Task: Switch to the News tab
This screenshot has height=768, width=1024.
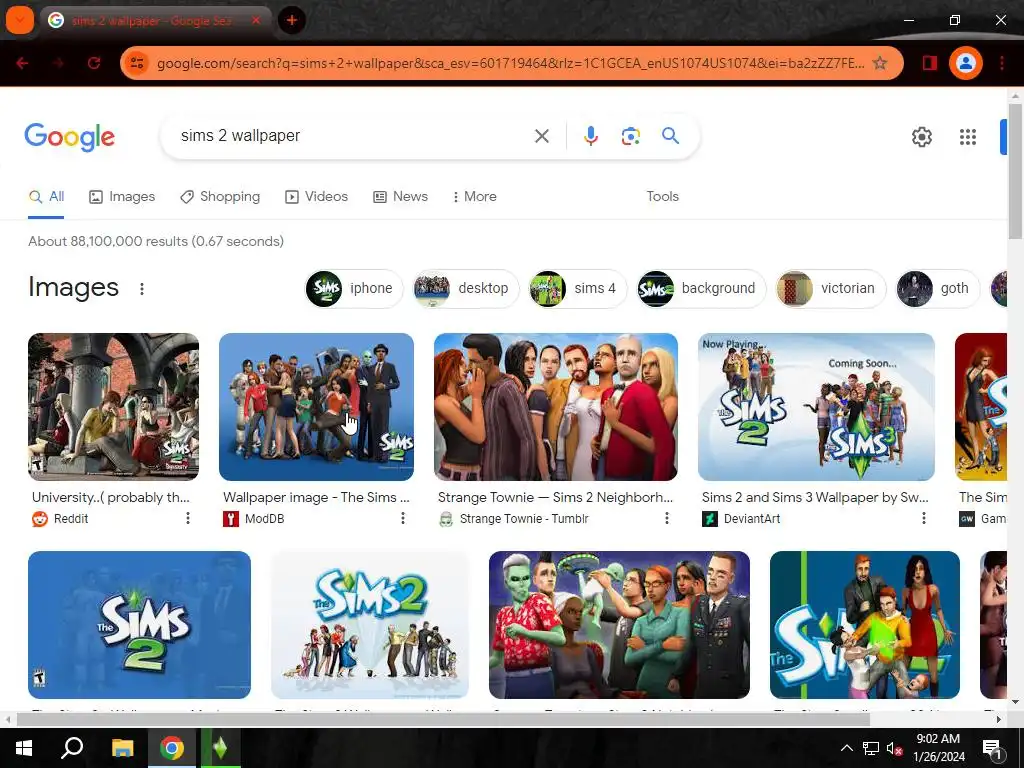Action: coord(400,197)
